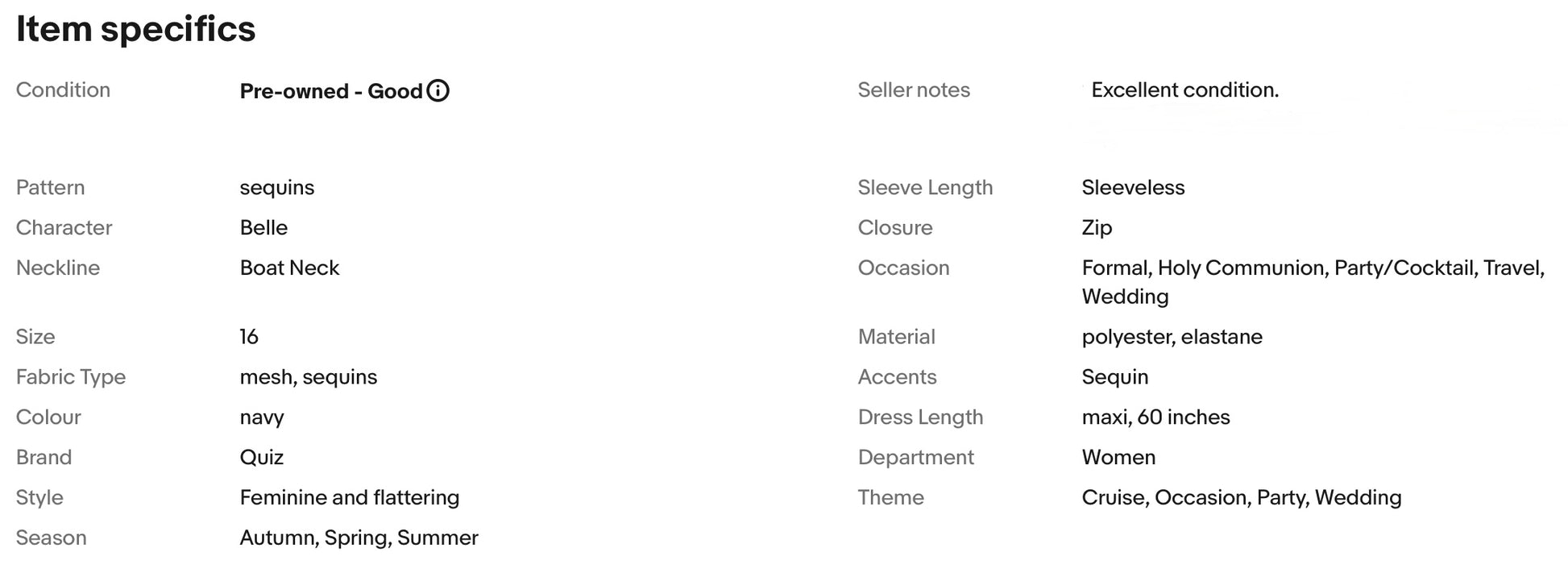Click the Excellent condition seller note
The image size is (1568, 577).
click(1185, 90)
